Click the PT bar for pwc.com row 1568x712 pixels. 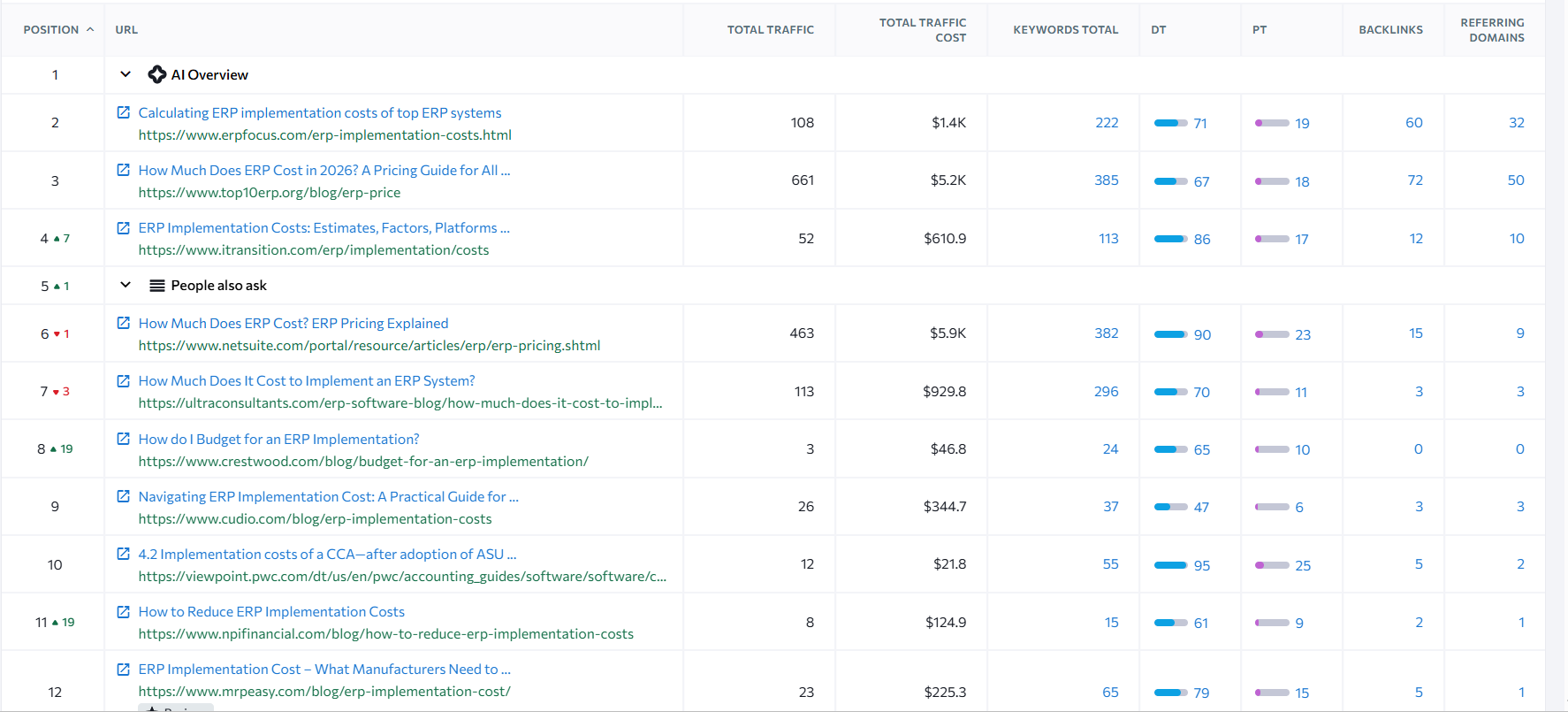[1272, 565]
